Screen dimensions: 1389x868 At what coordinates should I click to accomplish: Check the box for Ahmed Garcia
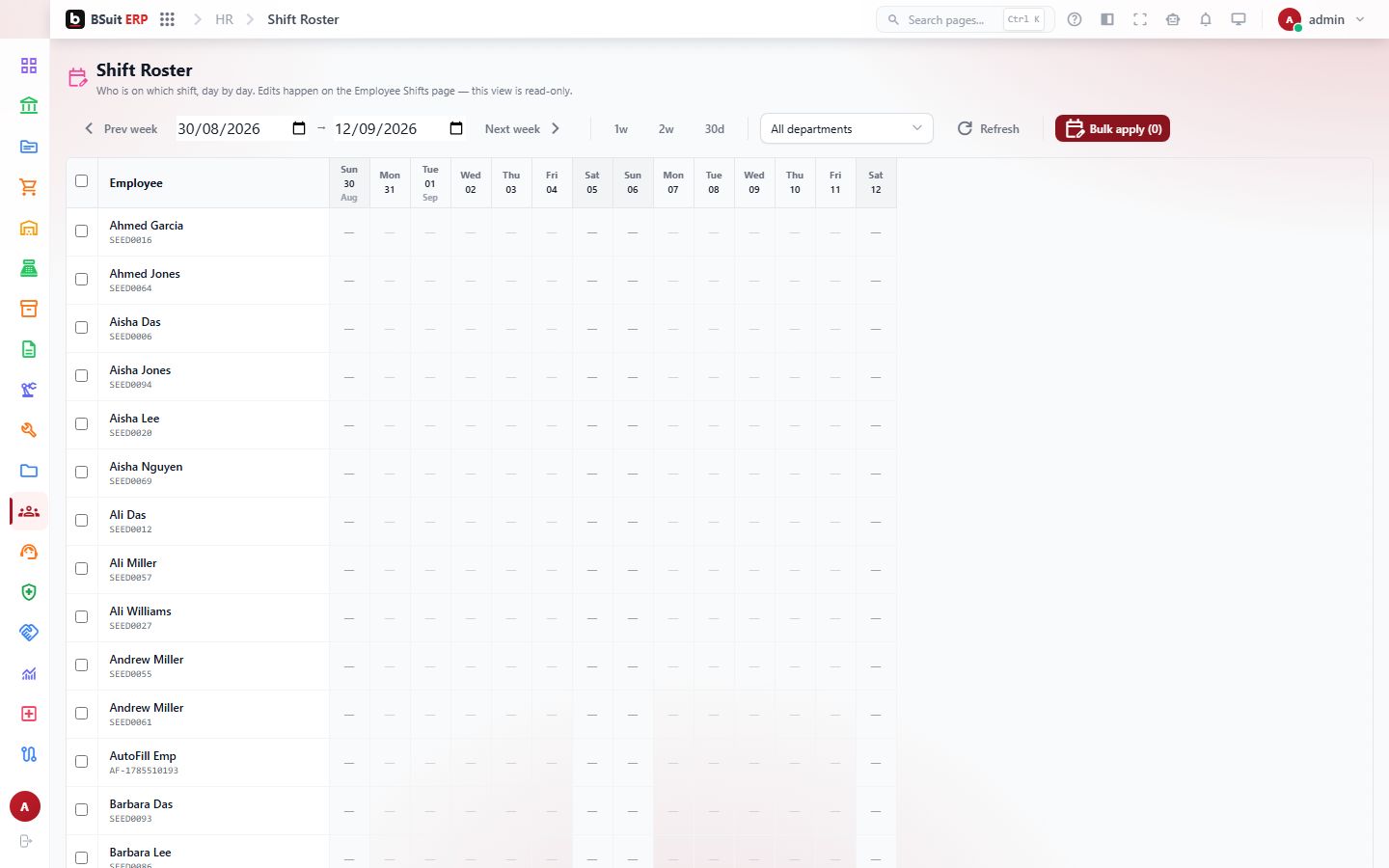point(82,231)
